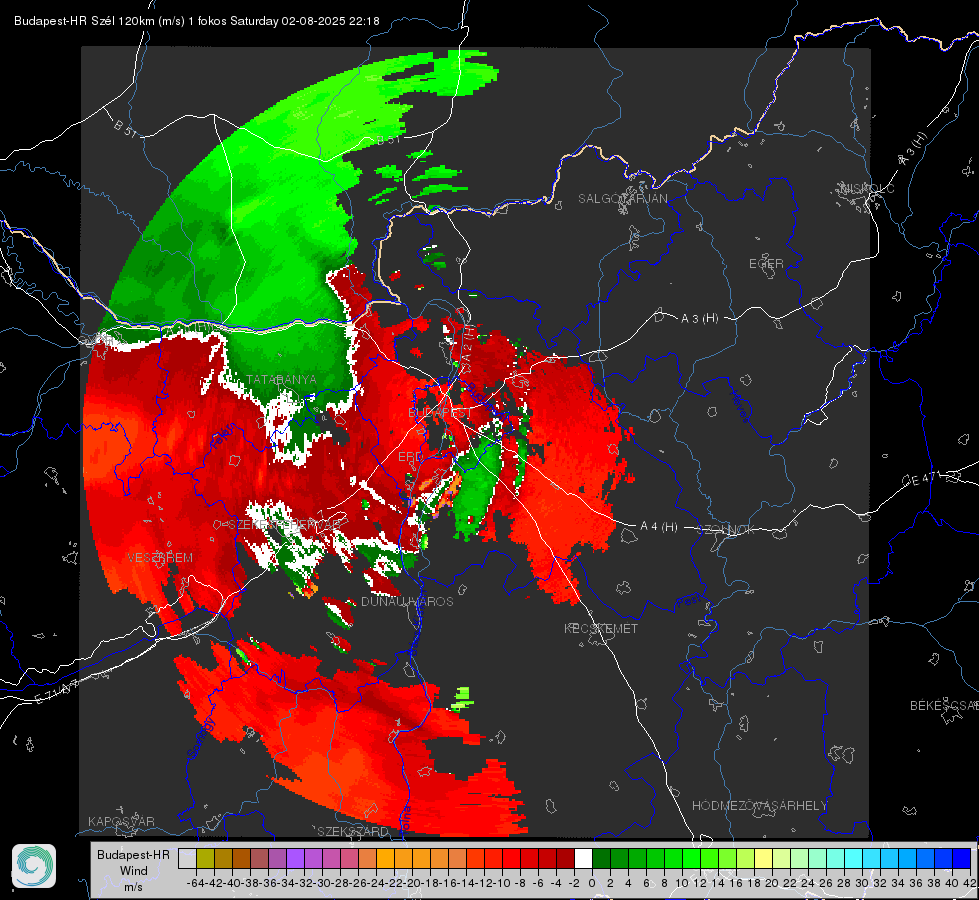Click the '20' value on the wind scale
The width and height of the screenshot is (979, 900).
(x=772, y=883)
